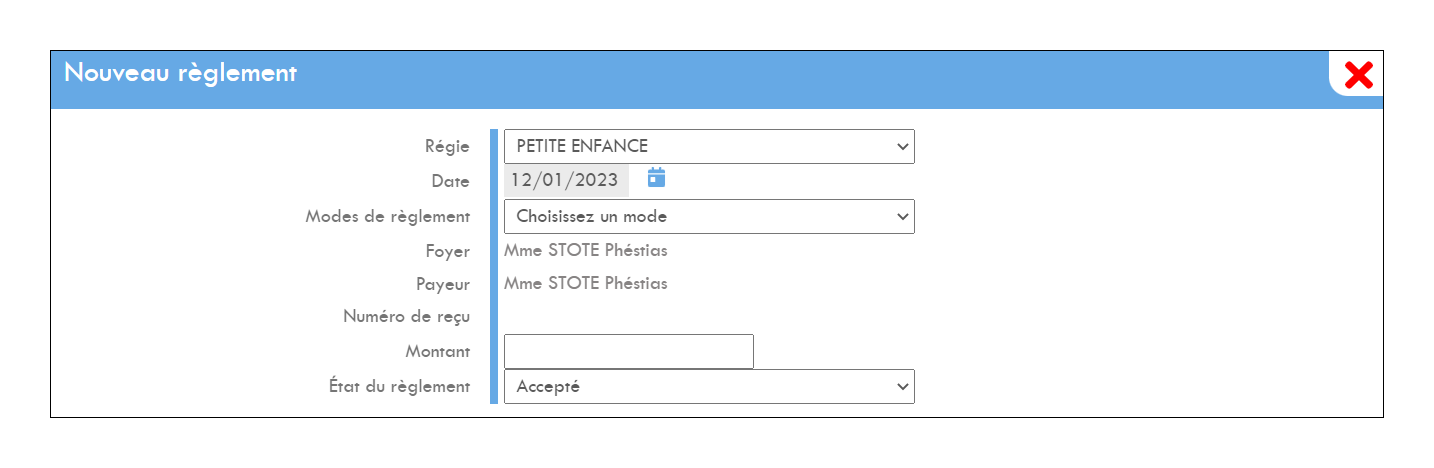
Task: Click the Payeur value Mme STOTE Phéstias
Action: (x=585, y=283)
